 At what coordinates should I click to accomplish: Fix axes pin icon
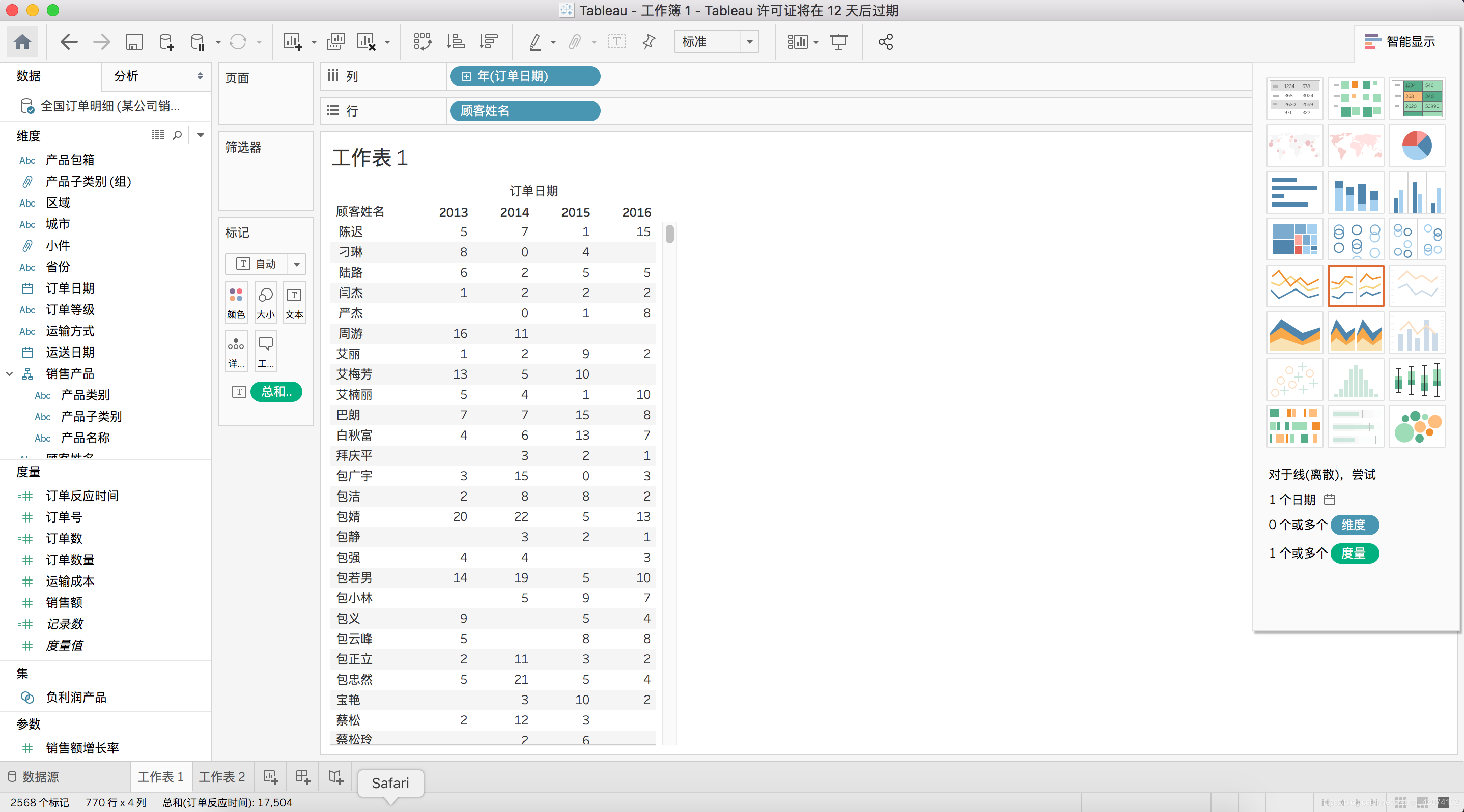[x=649, y=41]
